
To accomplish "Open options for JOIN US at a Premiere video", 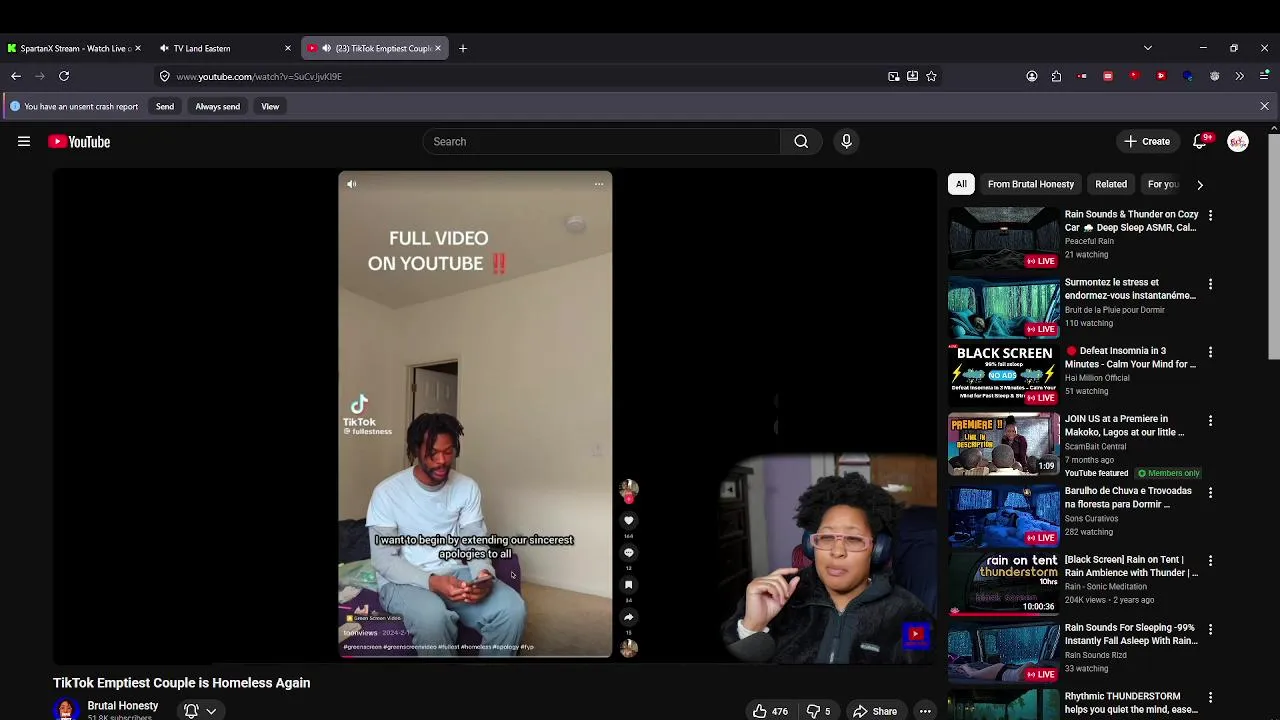I will (1210, 420).
